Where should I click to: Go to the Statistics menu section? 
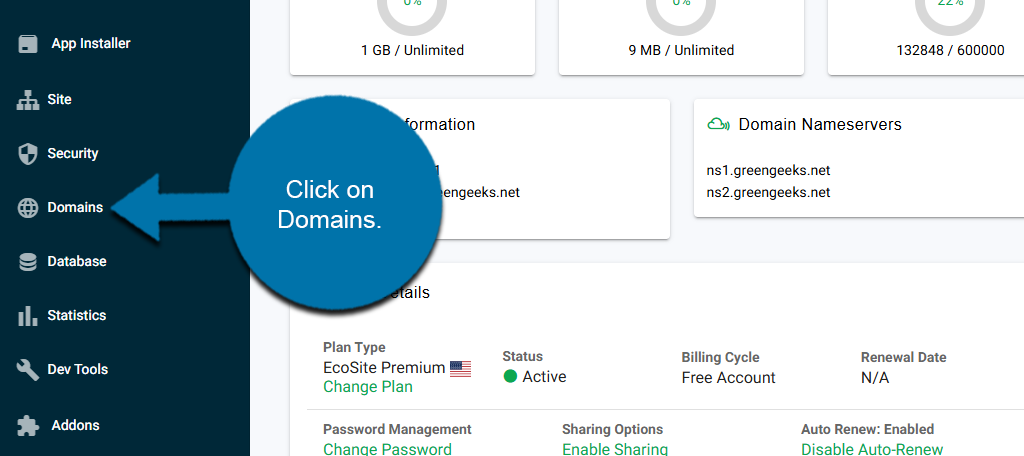(x=77, y=316)
